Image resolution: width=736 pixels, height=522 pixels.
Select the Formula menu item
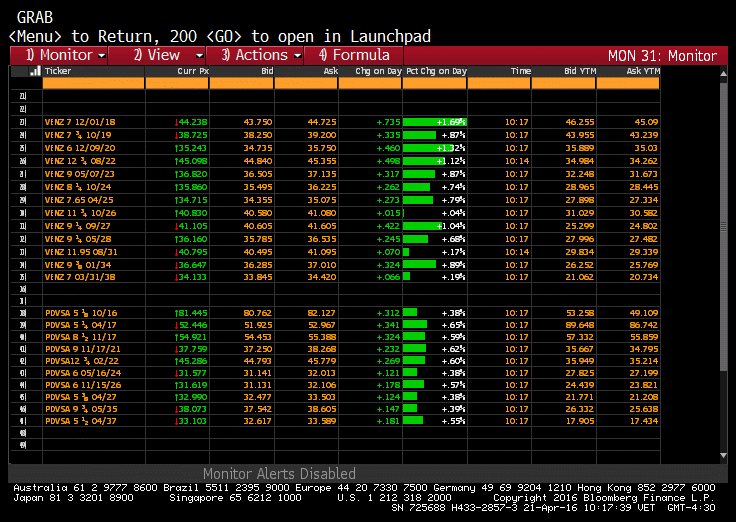click(x=354, y=55)
